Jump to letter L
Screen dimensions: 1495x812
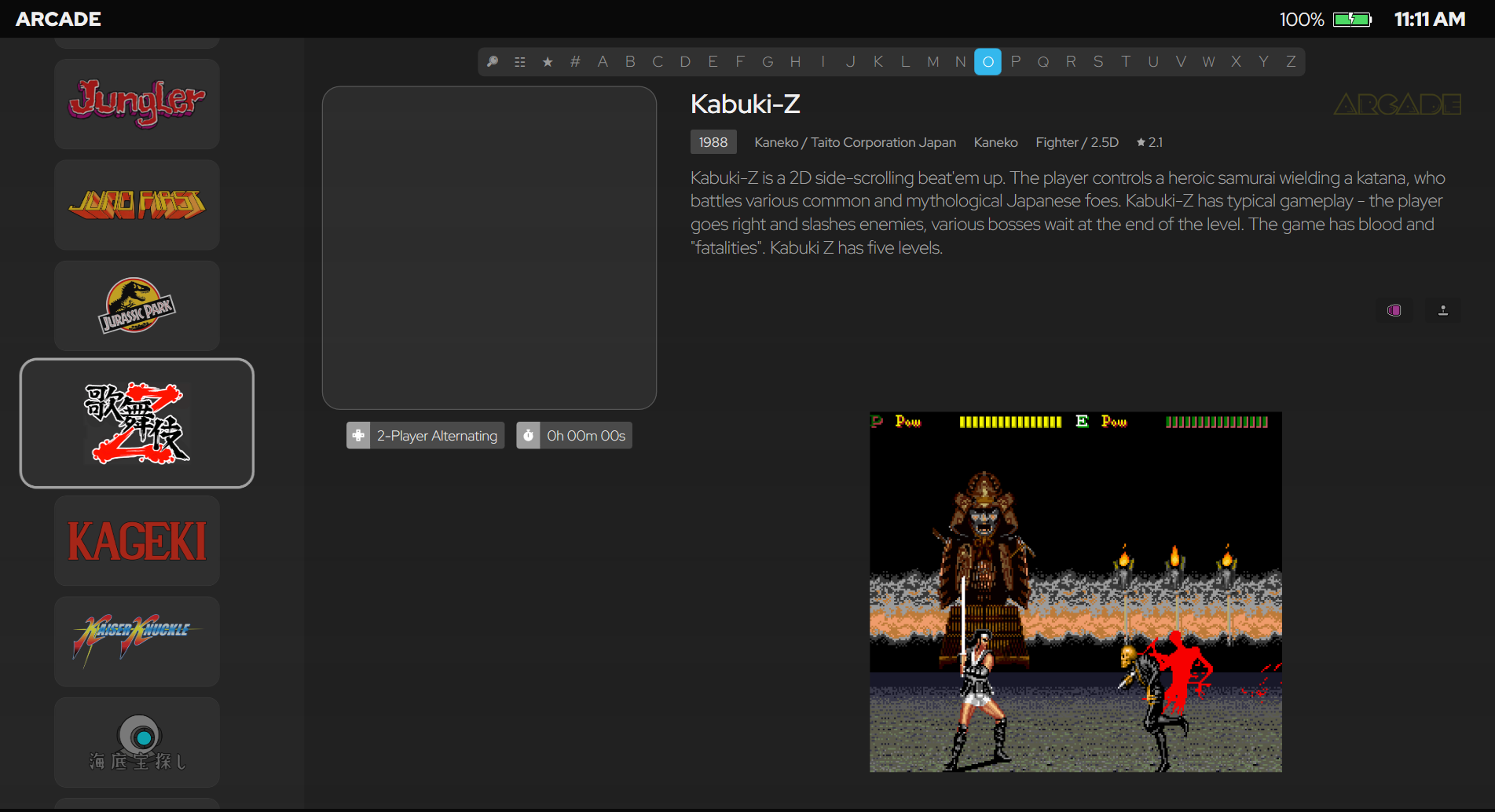905,62
